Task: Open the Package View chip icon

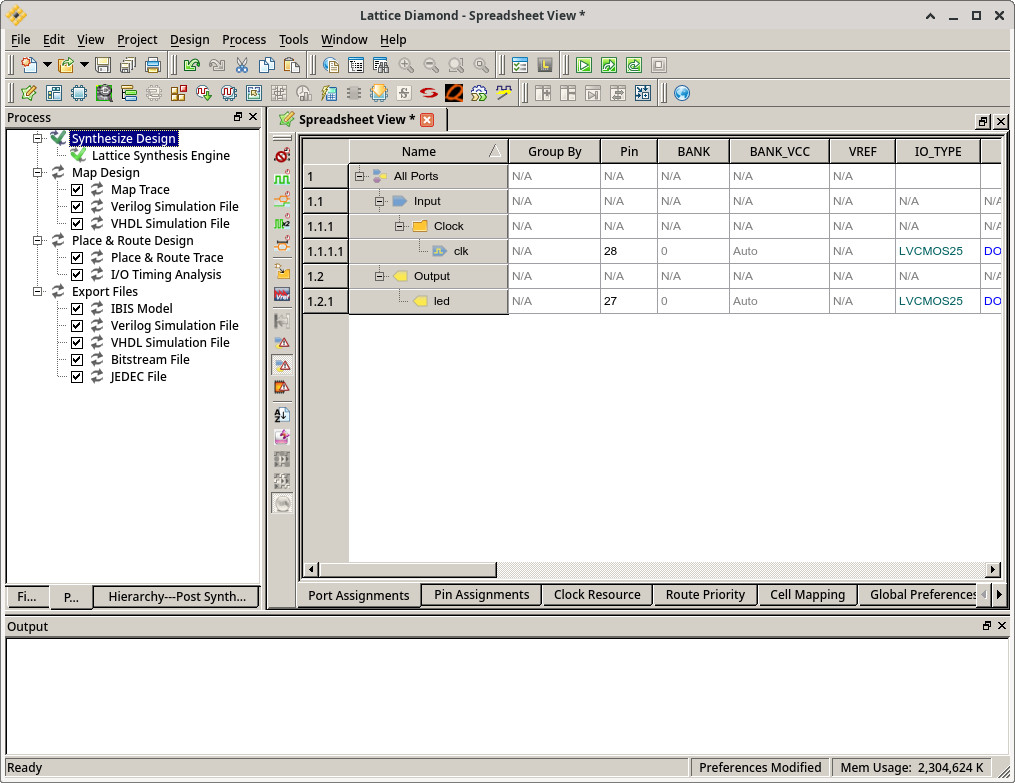Action: click(x=79, y=93)
